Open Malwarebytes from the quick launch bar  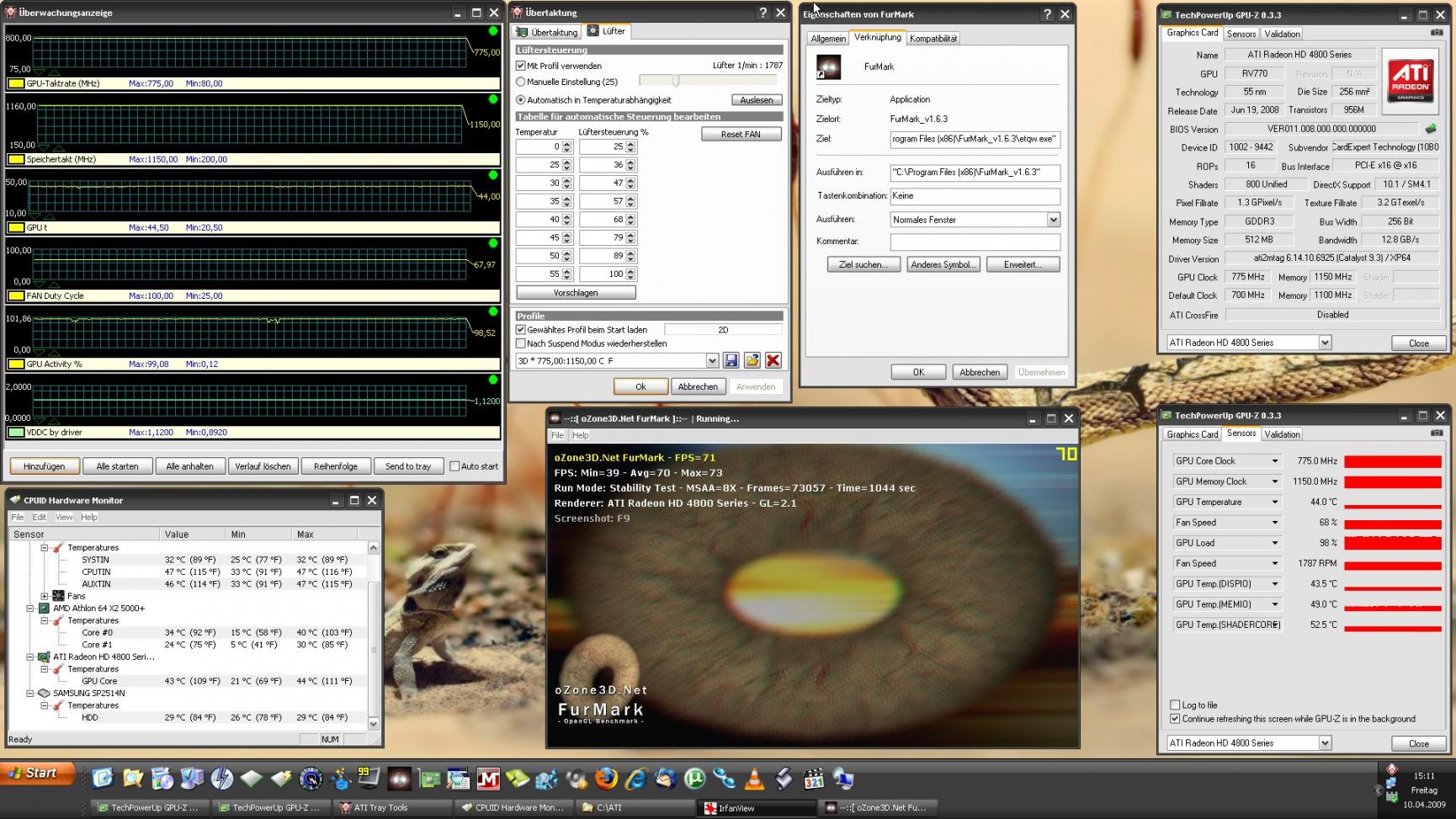point(488,779)
